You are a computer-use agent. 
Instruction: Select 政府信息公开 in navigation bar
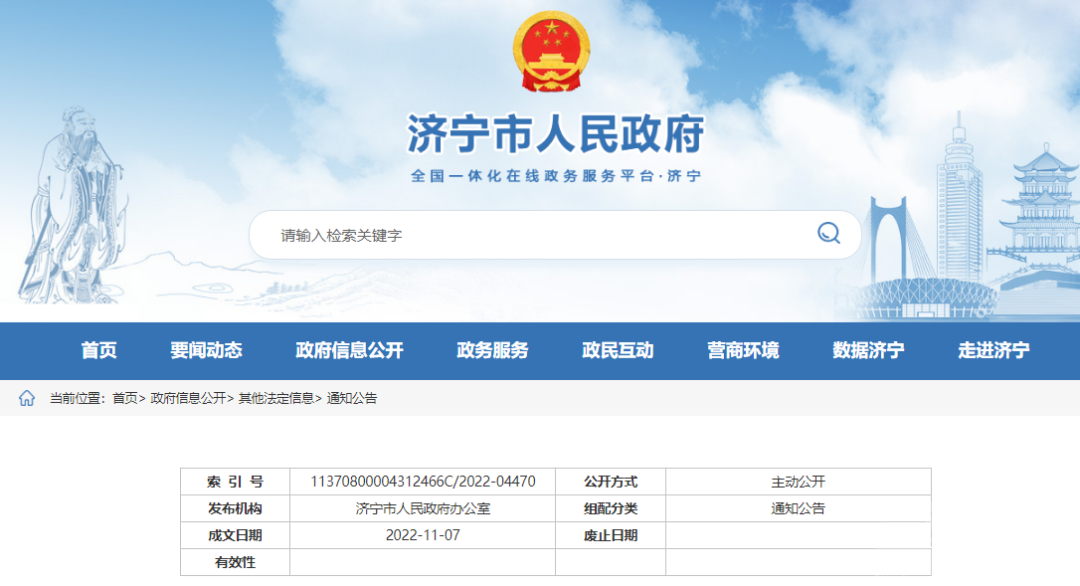point(346,351)
